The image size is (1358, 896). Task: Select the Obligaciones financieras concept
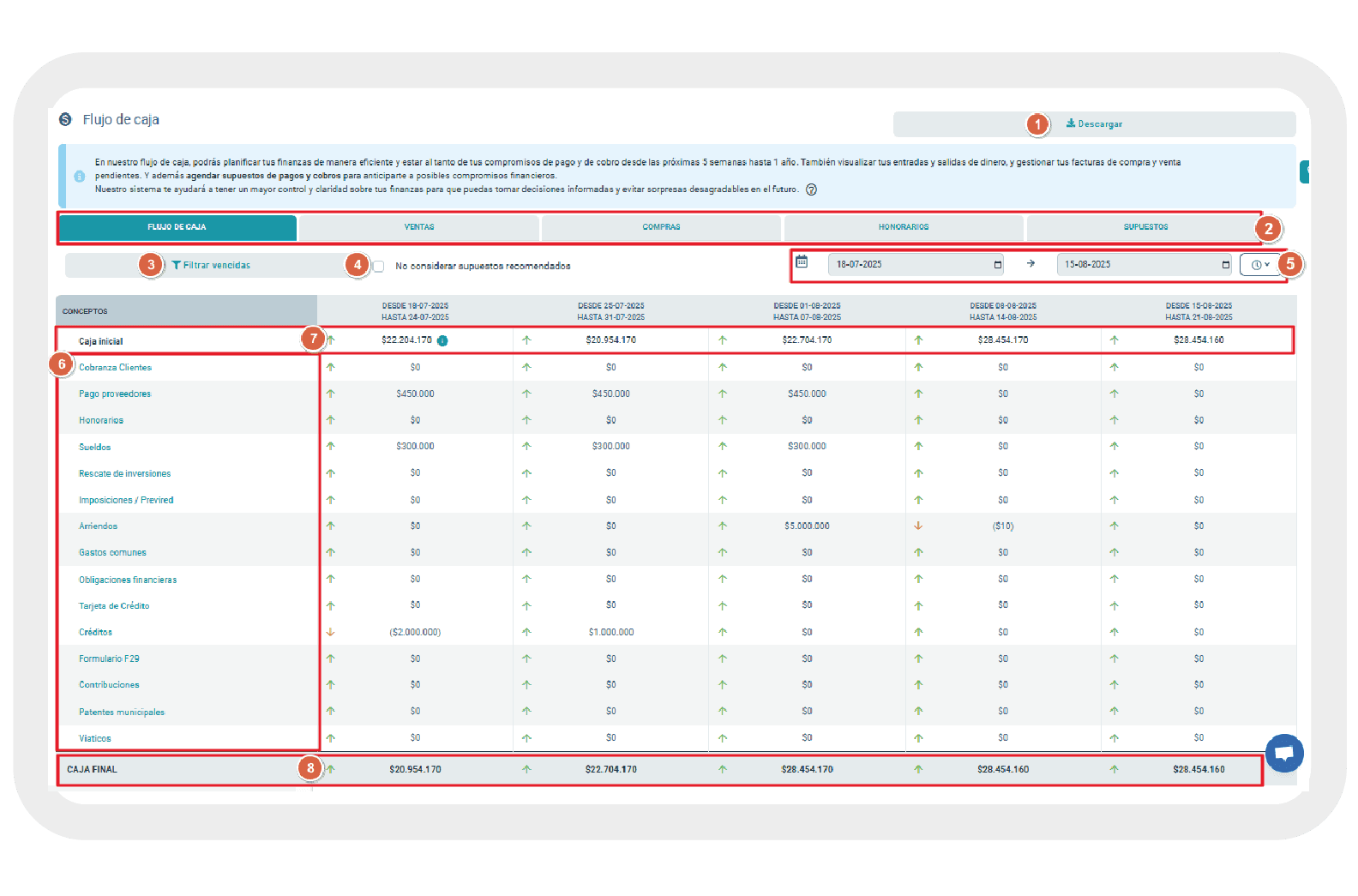click(128, 580)
